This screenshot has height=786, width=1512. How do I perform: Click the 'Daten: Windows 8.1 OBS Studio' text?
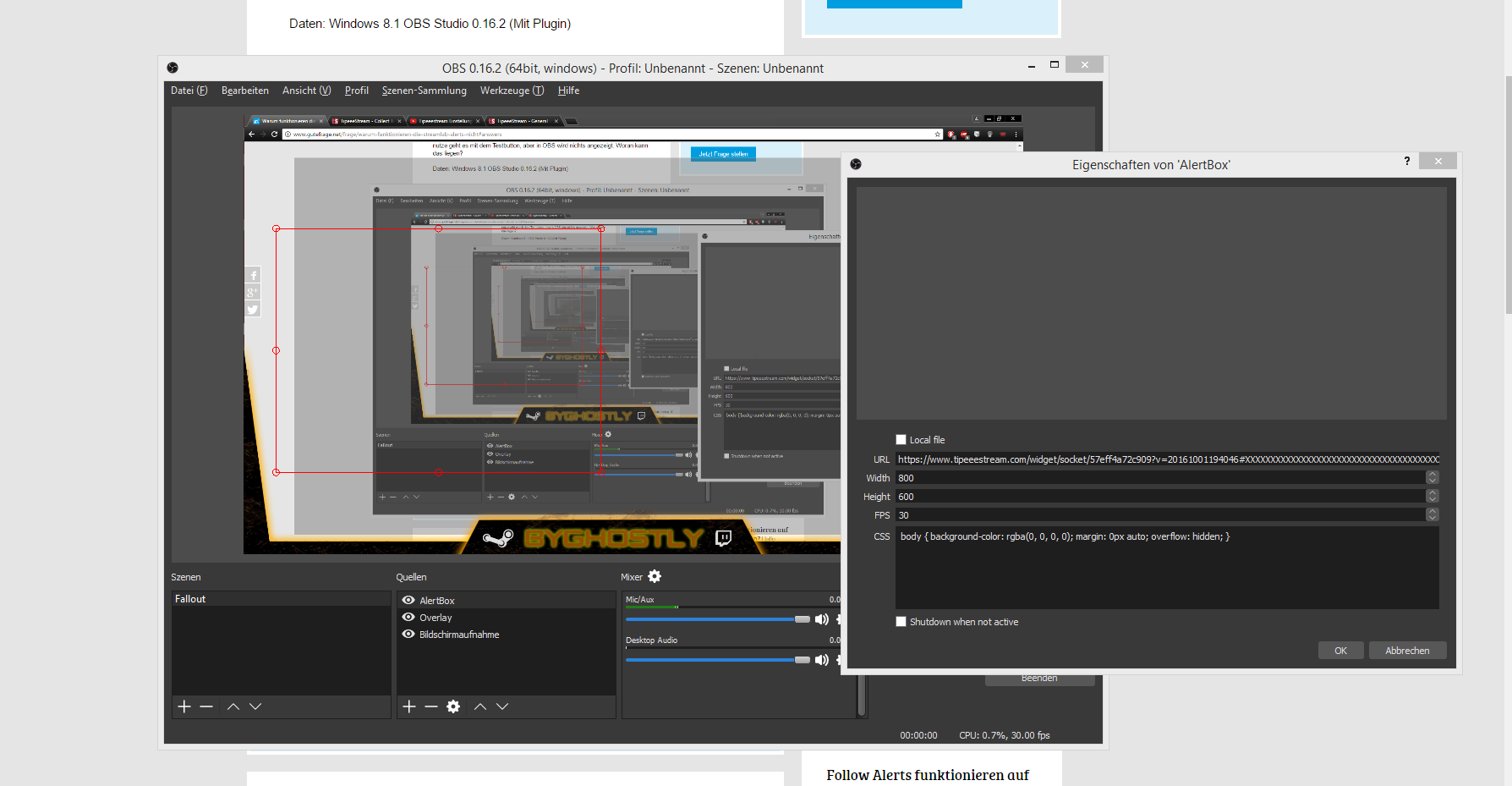pos(430,24)
